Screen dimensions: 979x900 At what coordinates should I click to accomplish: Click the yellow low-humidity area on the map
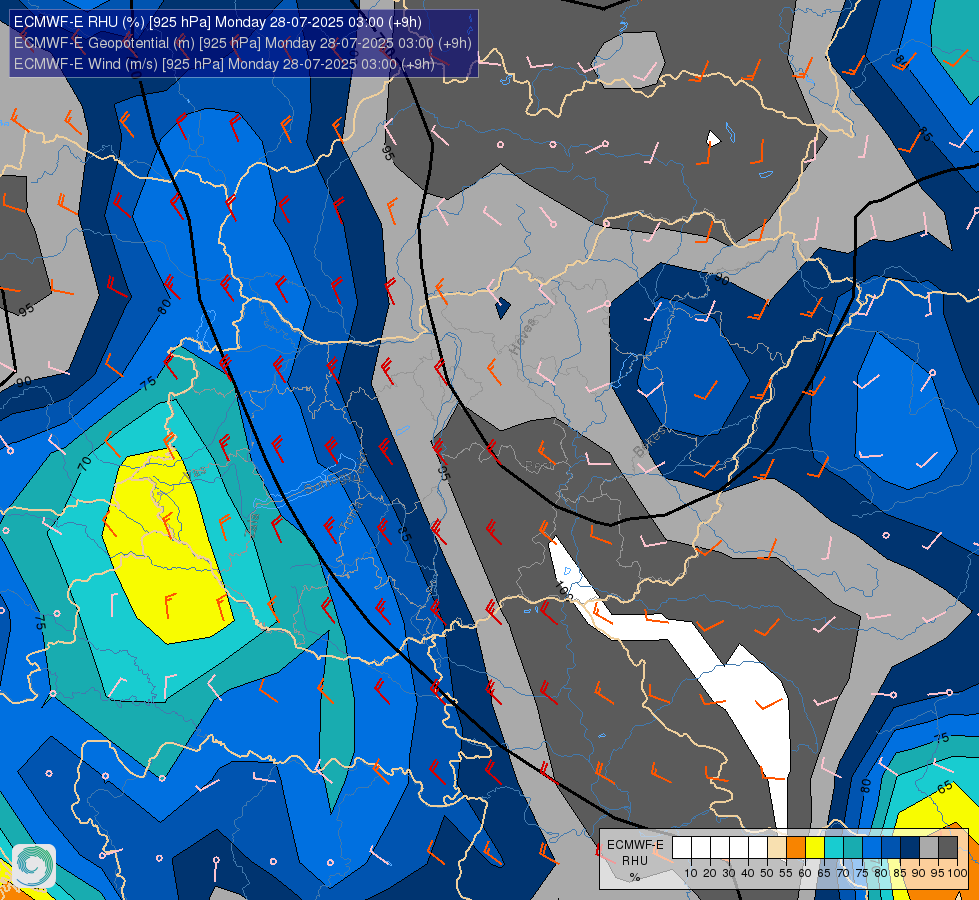click(167, 545)
